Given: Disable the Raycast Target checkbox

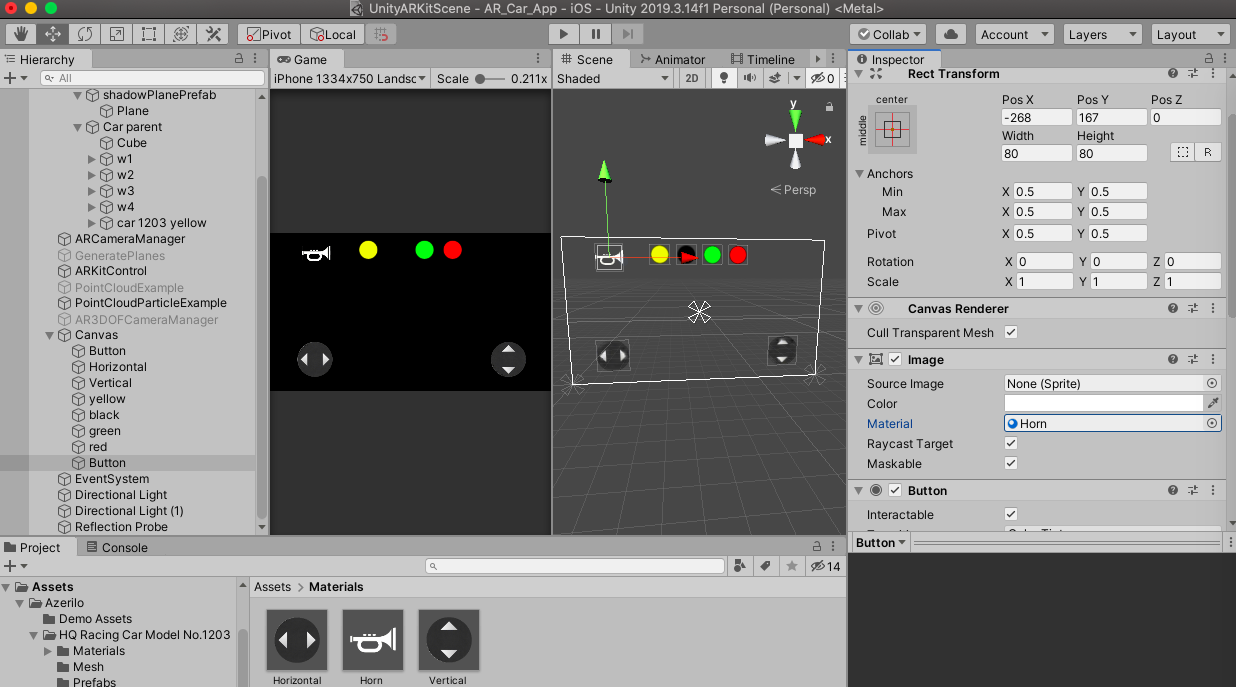Looking at the screenshot, I should (x=1011, y=444).
